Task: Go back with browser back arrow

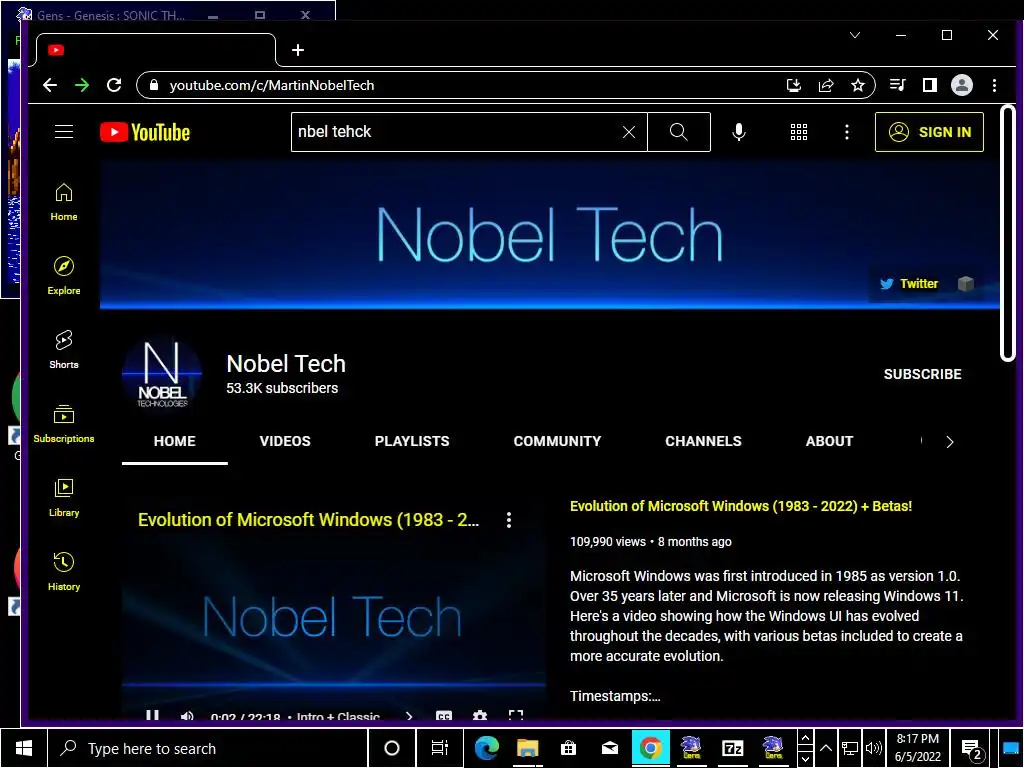Action: (x=50, y=85)
